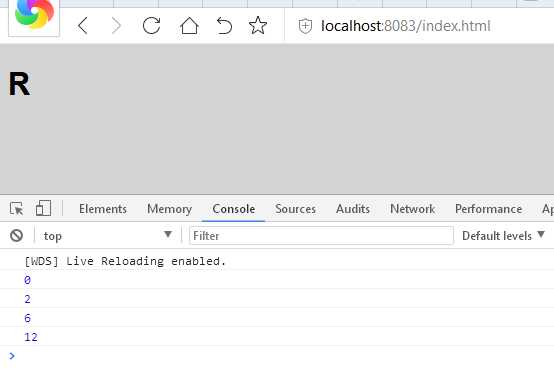This screenshot has height=382, width=554.
Task: Click the console output value 6
Action: pyautogui.click(x=28, y=318)
